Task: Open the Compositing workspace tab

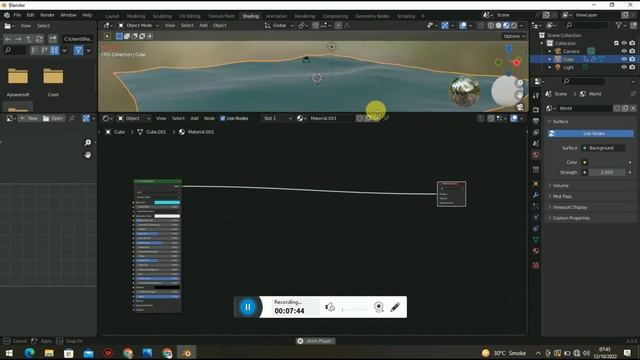Action: click(335, 16)
